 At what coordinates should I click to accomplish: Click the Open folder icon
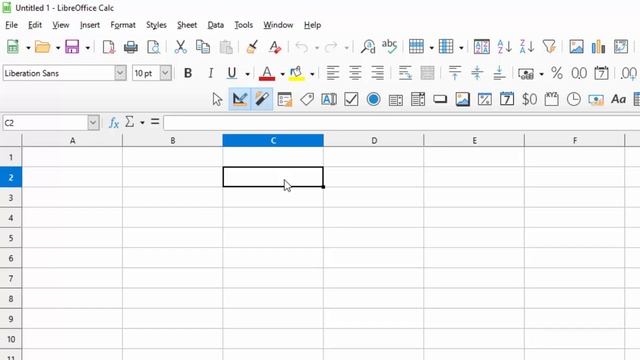(x=42, y=47)
